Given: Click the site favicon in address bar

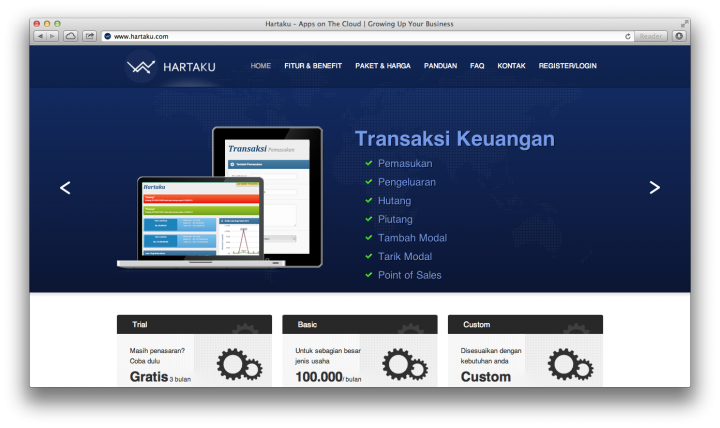Looking at the screenshot, I should 107,36.
